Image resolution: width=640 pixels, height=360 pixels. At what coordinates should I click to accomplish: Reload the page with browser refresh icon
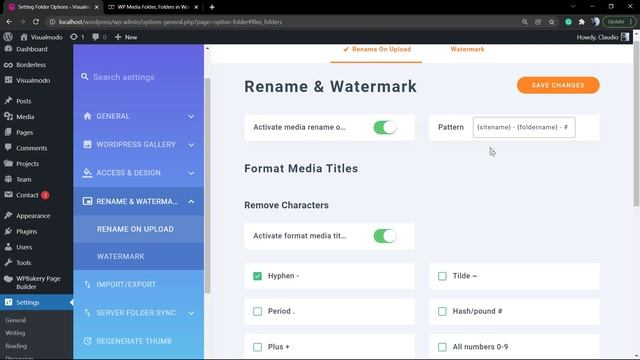coord(36,22)
